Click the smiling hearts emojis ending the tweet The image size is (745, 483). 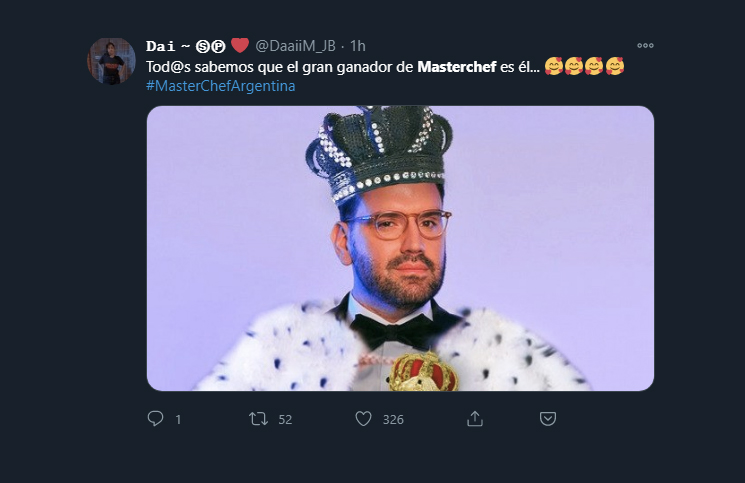(585, 66)
